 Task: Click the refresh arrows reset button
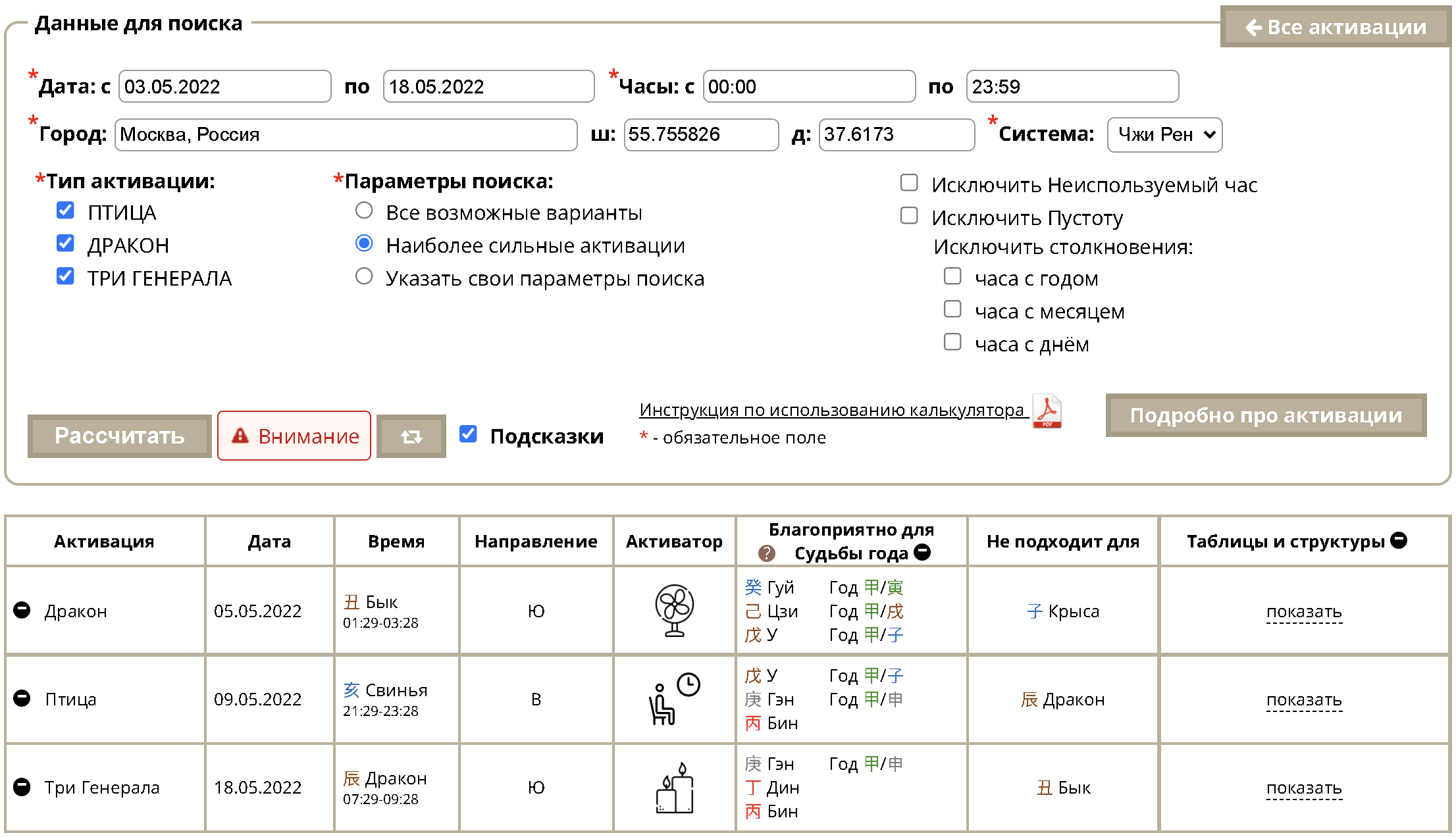tap(411, 436)
